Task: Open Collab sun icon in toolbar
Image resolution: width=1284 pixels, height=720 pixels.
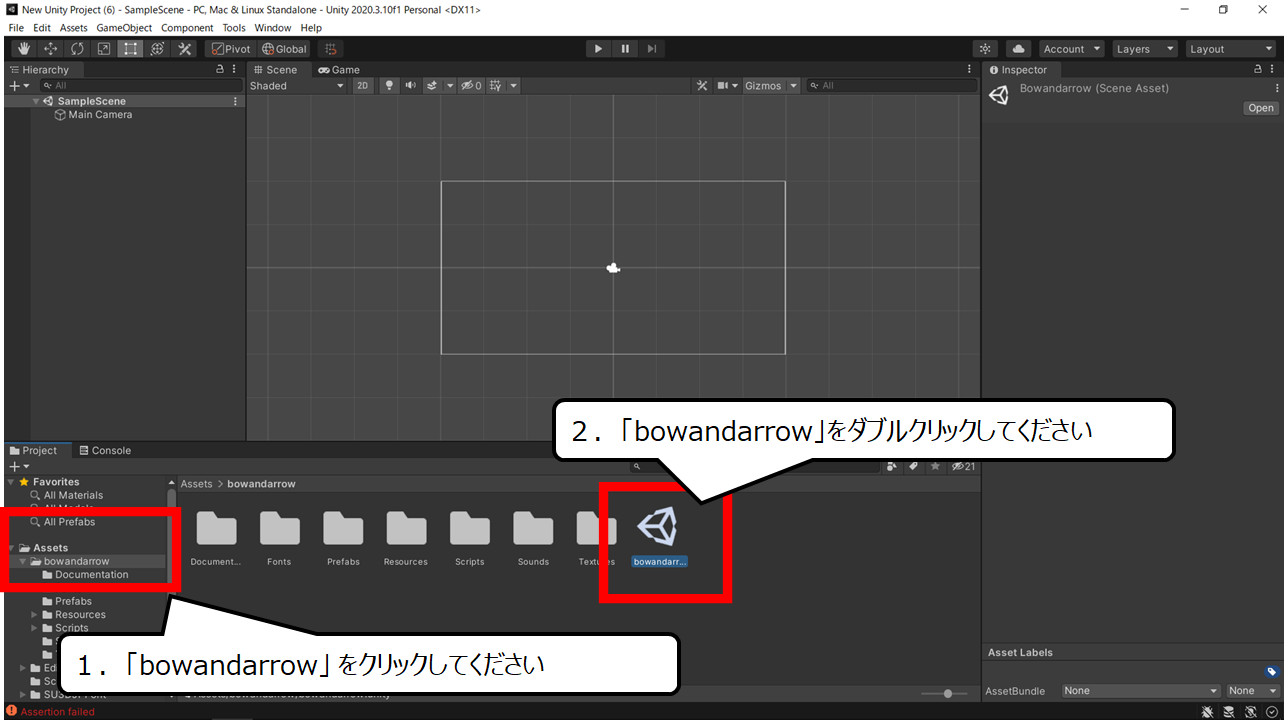Action: pos(986,49)
